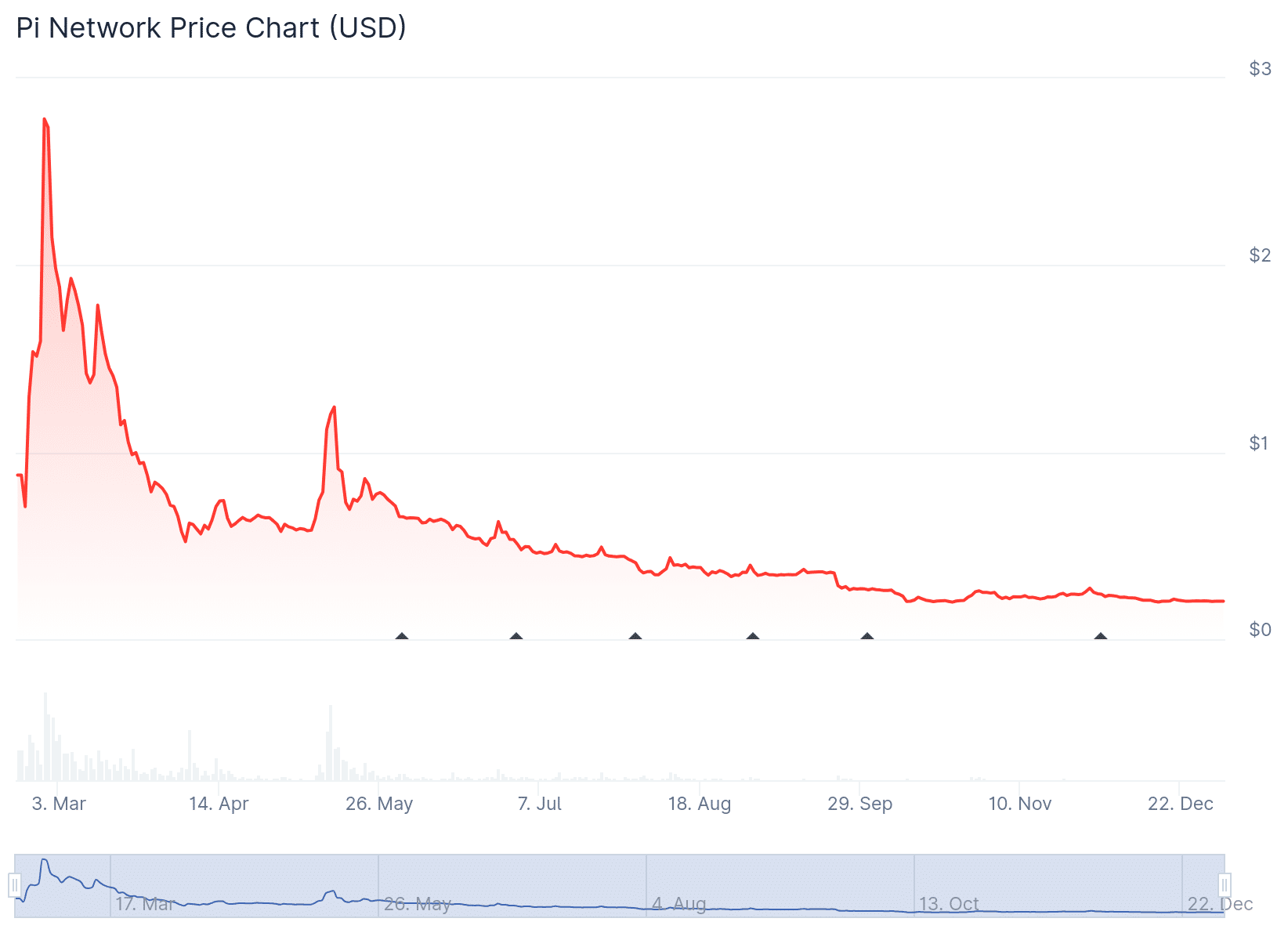
Task: Click the Pi Network Price Chart title
Action: coord(212,28)
